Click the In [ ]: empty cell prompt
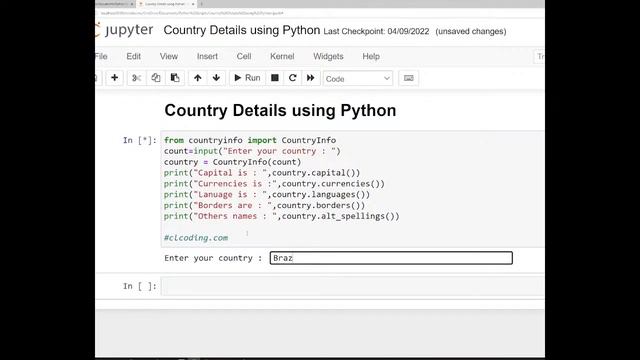Screen dimensions: 640x360 (x=140, y=286)
